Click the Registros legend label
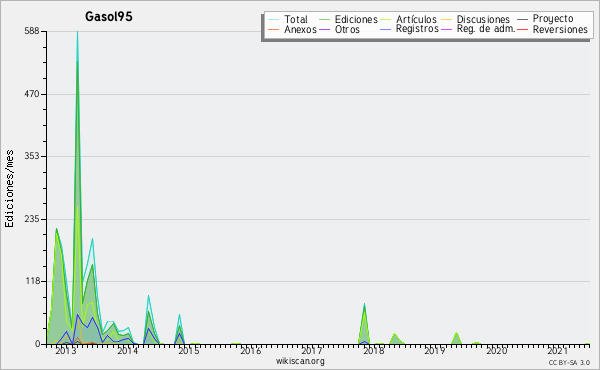 (x=417, y=29)
